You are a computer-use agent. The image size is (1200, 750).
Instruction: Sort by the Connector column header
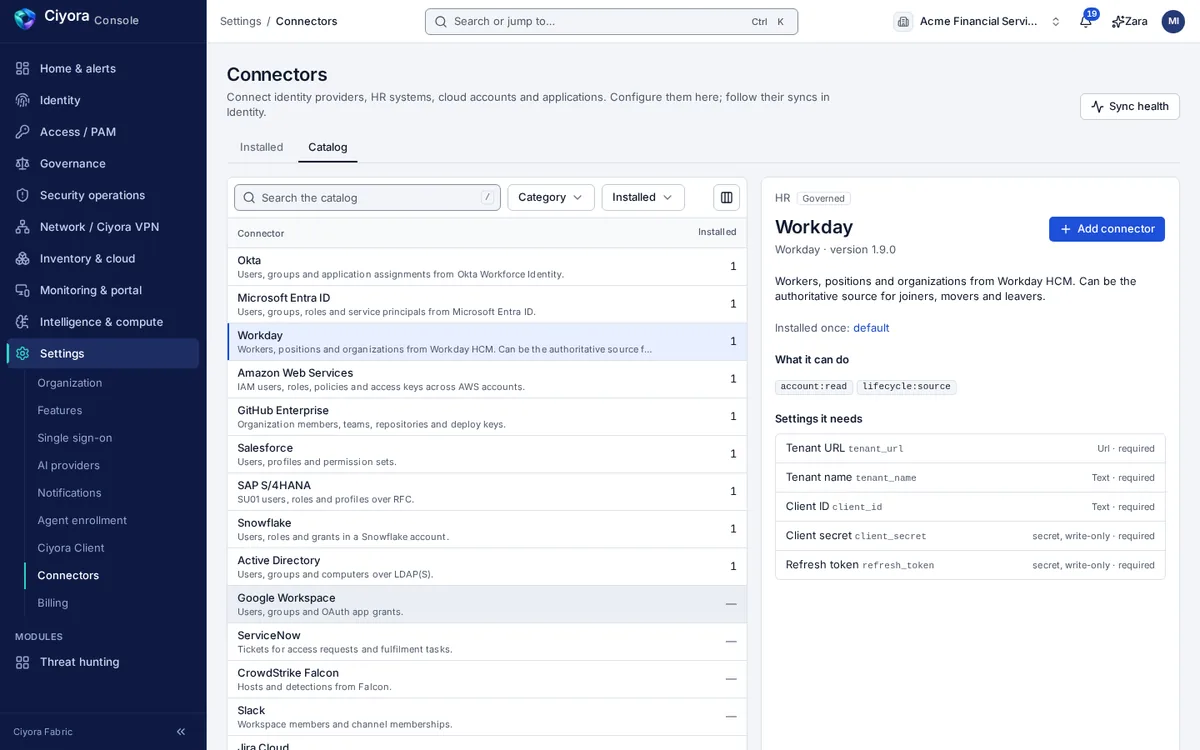coord(261,233)
